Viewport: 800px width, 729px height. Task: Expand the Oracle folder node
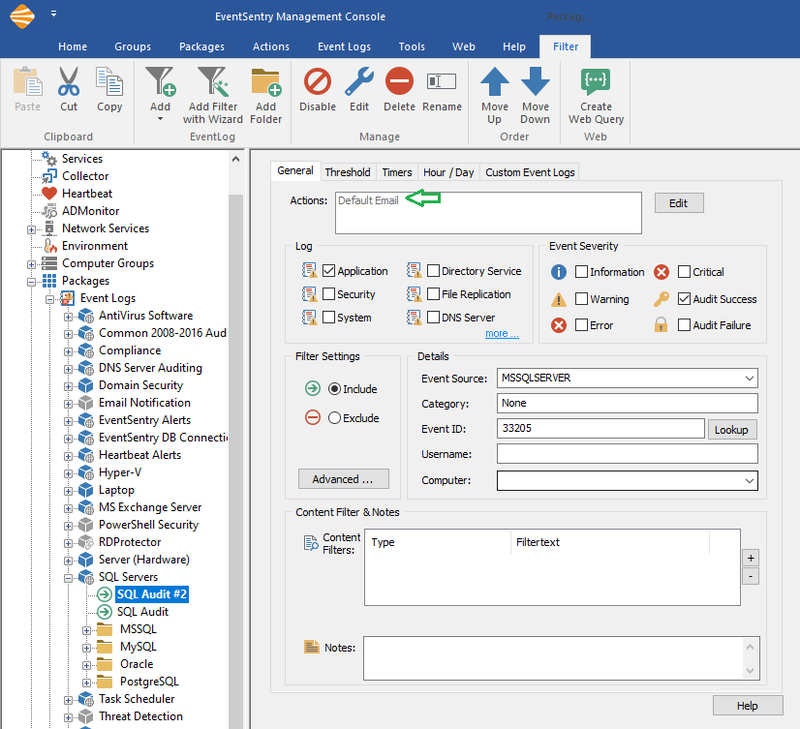87,665
